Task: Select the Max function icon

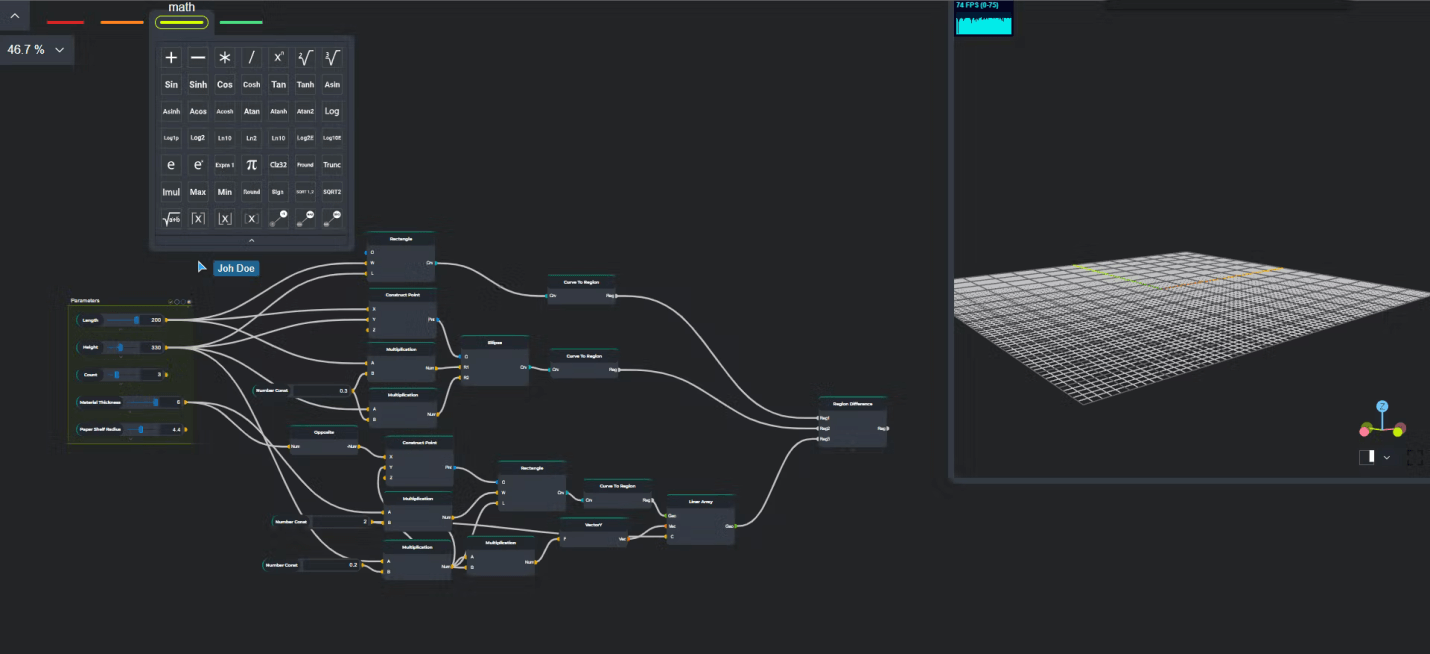Action: point(197,192)
